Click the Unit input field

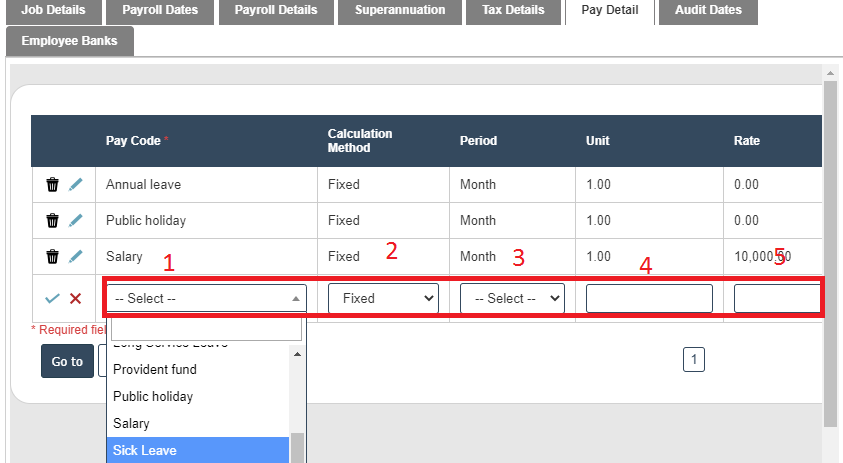point(649,298)
